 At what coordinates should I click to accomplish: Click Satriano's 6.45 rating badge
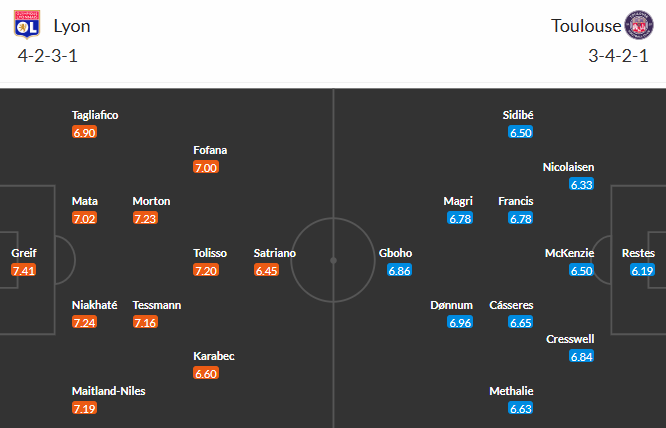coord(266,270)
